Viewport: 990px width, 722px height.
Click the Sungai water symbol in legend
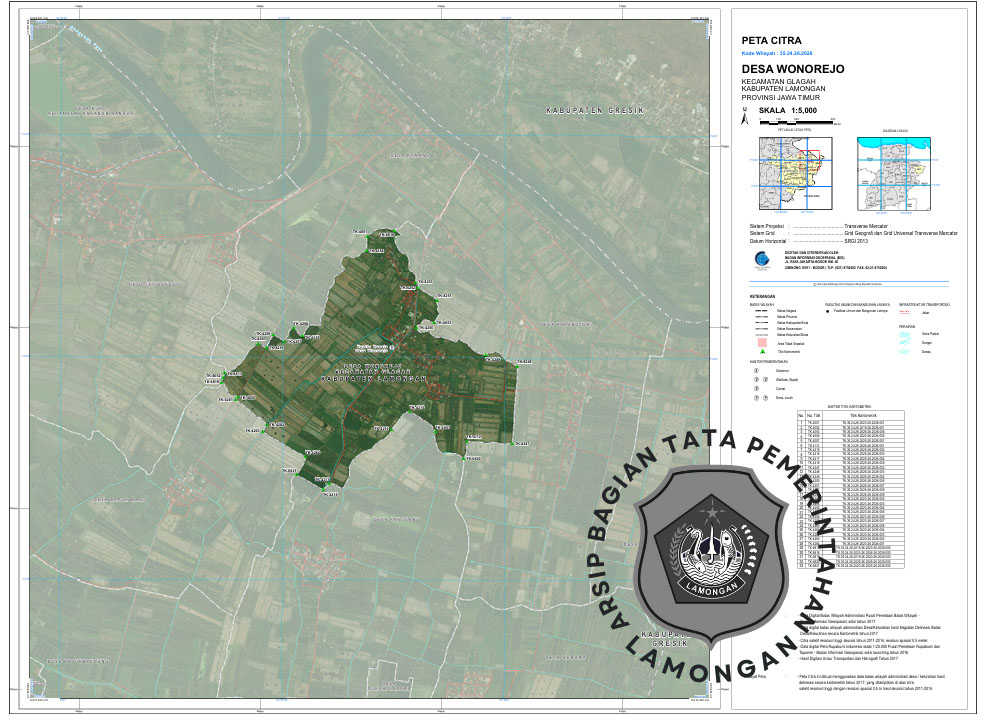tap(904, 342)
